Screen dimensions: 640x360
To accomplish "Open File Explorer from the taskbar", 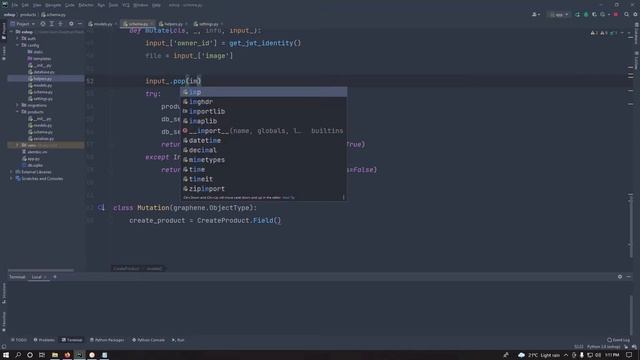I will click(x=54, y=355).
